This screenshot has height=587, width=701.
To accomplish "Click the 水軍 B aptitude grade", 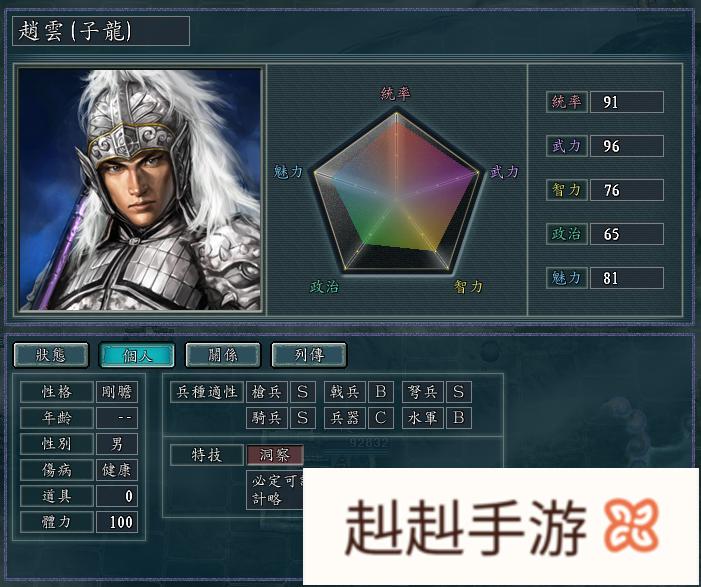I will [459, 418].
